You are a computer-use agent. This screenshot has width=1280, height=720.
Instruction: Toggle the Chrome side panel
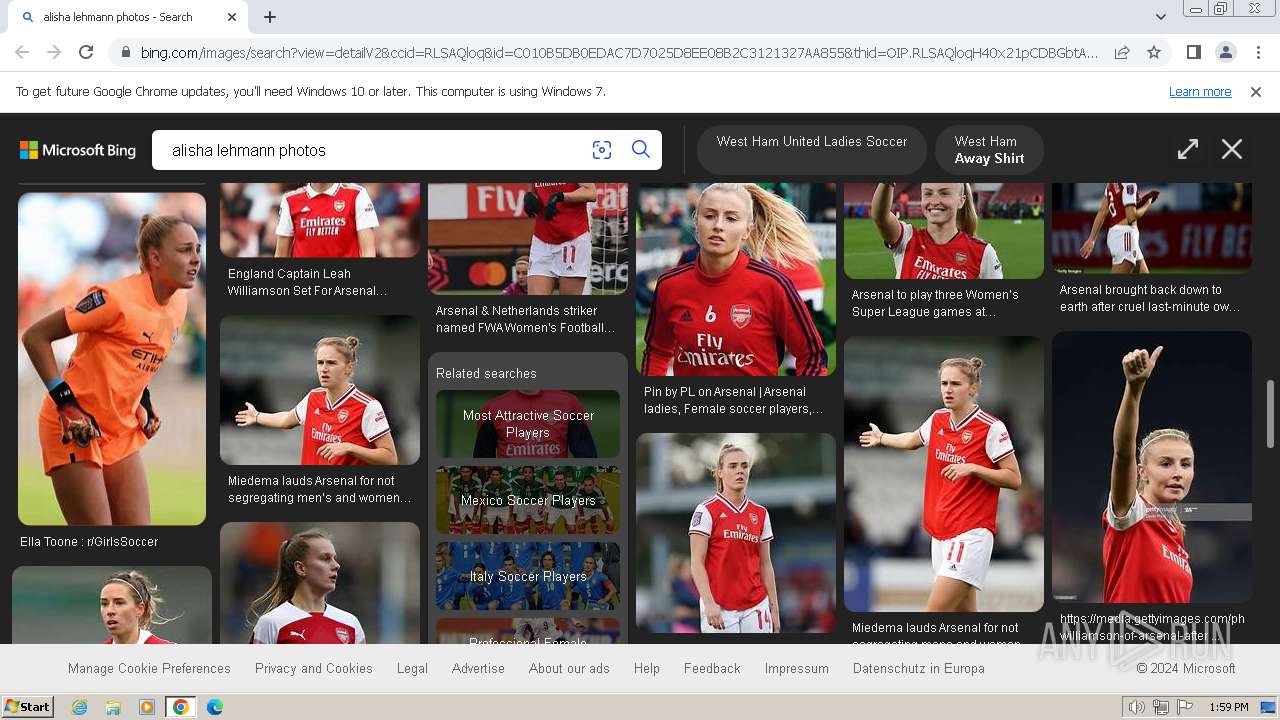click(1193, 52)
